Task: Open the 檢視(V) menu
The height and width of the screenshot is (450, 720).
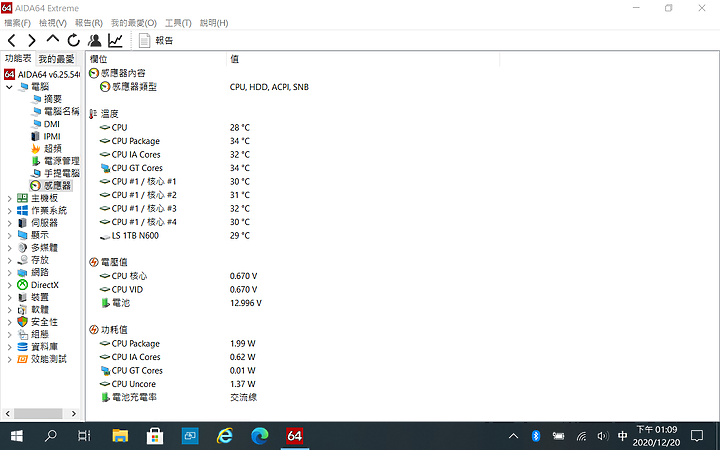Action: (53, 22)
